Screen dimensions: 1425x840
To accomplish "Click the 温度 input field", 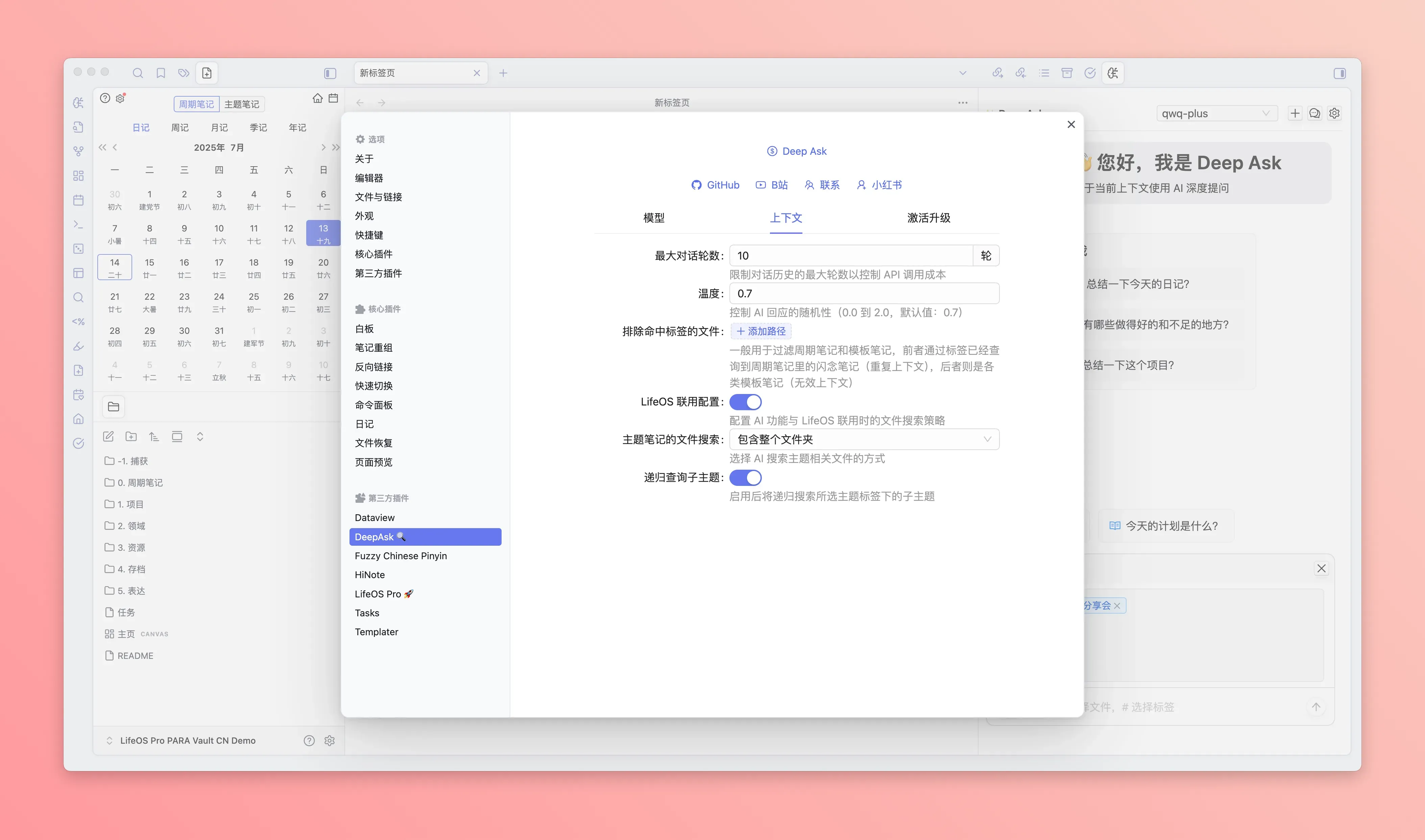I will (x=864, y=294).
